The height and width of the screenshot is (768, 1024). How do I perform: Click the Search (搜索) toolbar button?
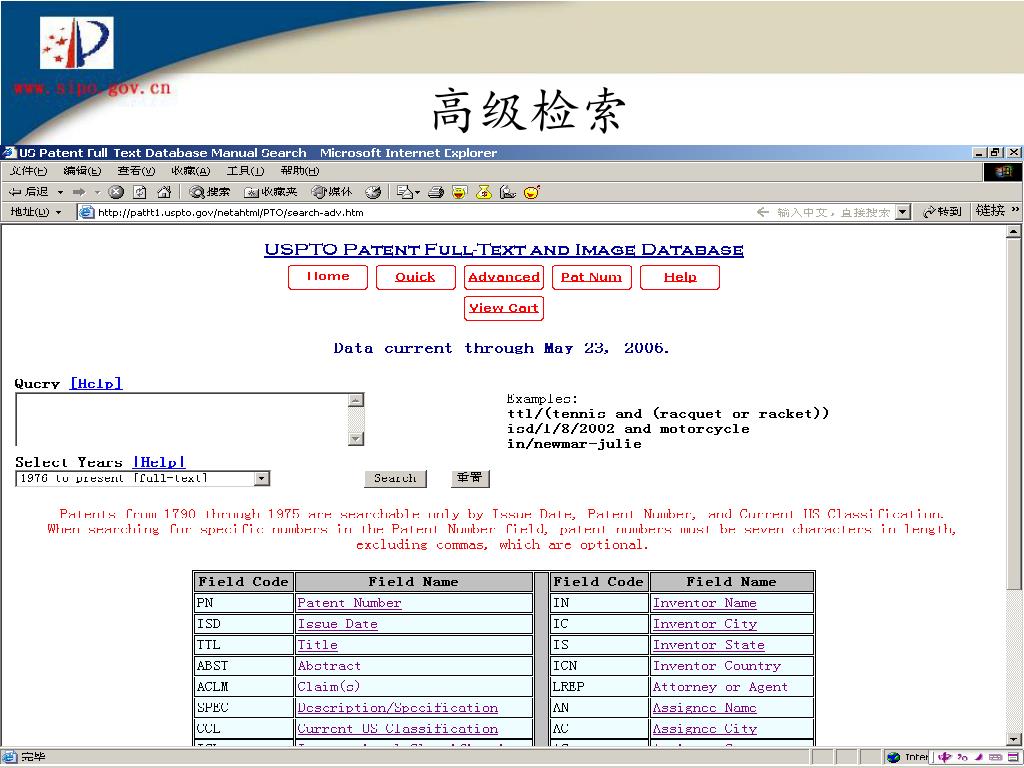(210, 192)
